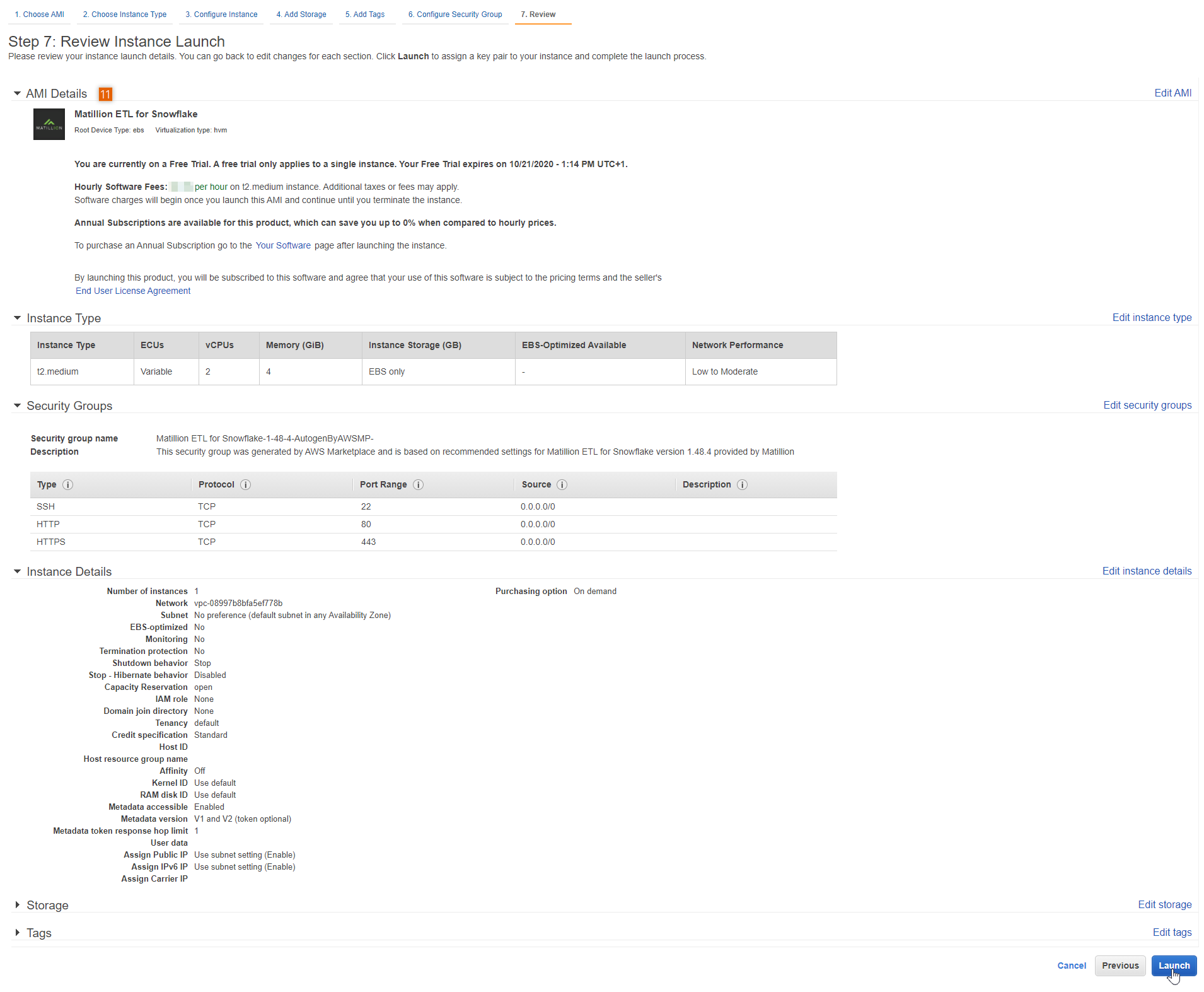Open the Your Software page link
The image size is (1204, 992).
(283, 245)
